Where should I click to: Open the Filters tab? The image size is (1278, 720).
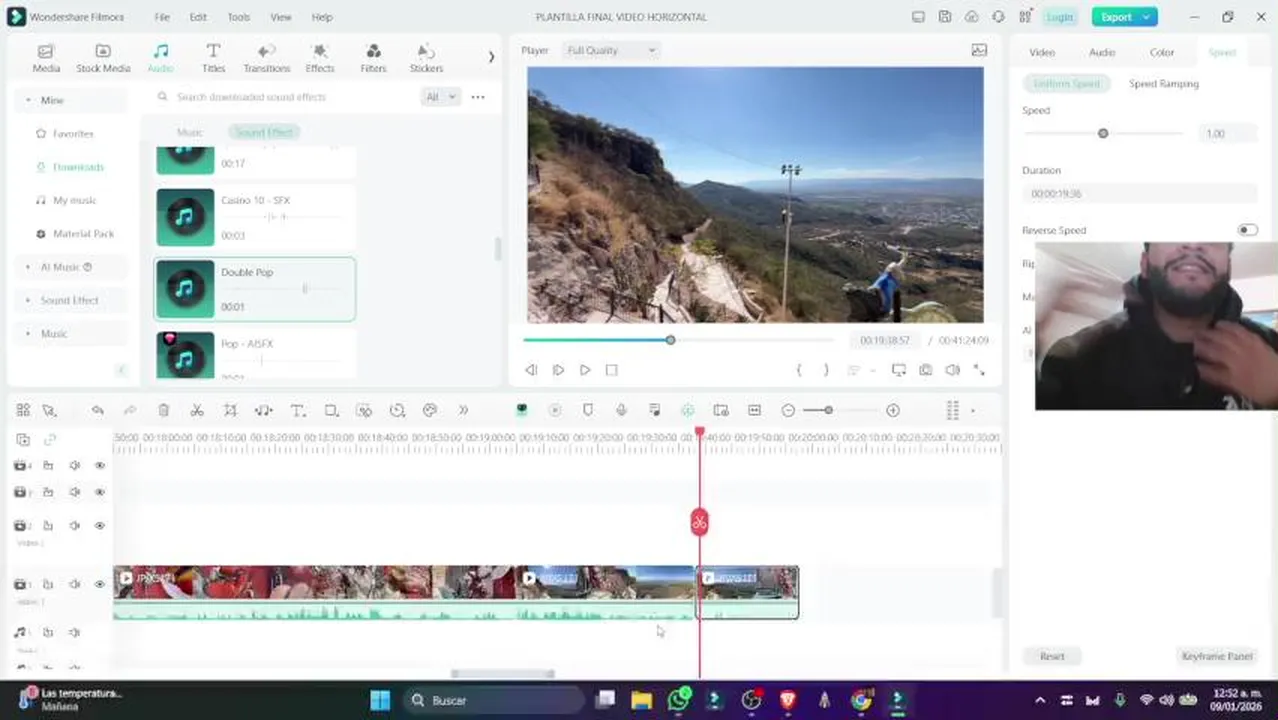[x=373, y=58]
